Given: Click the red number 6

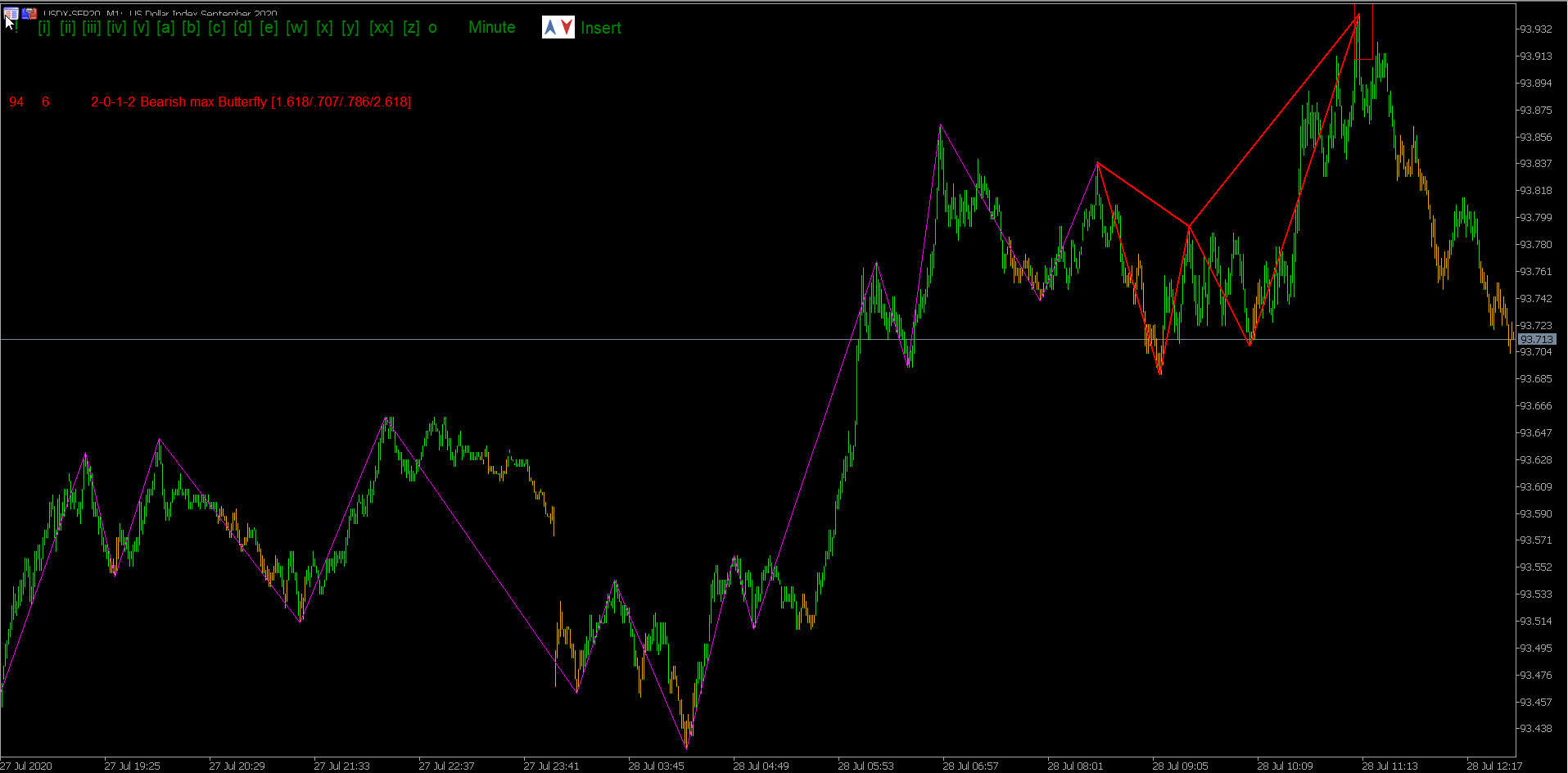Looking at the screenshot, I should pyautogui.click(x=46, y=102).
